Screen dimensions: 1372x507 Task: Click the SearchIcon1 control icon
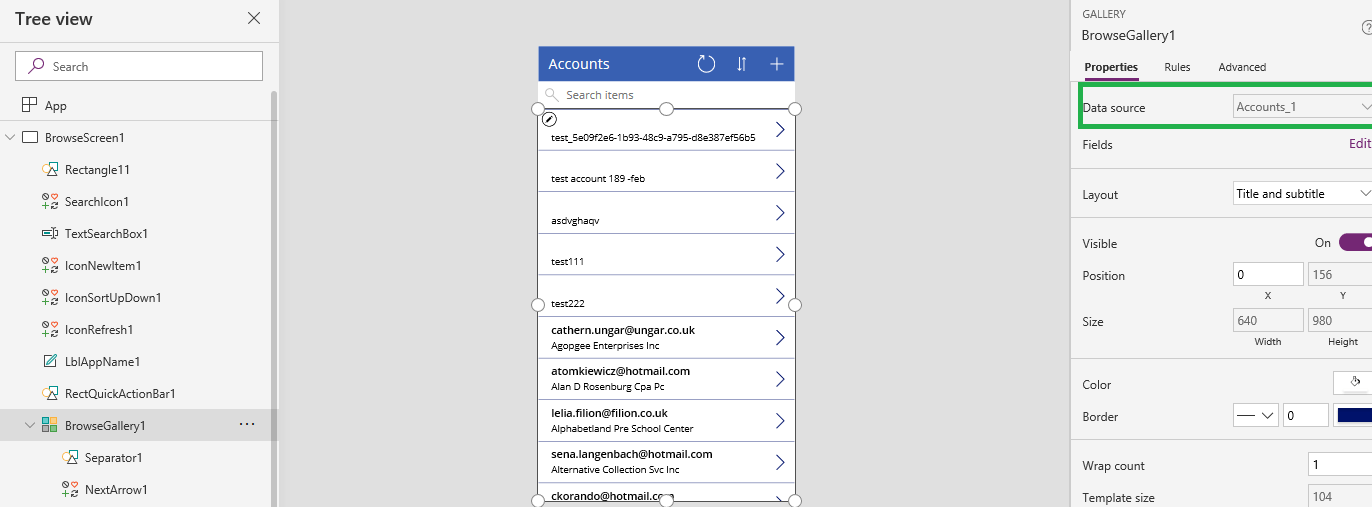[50, 201]
